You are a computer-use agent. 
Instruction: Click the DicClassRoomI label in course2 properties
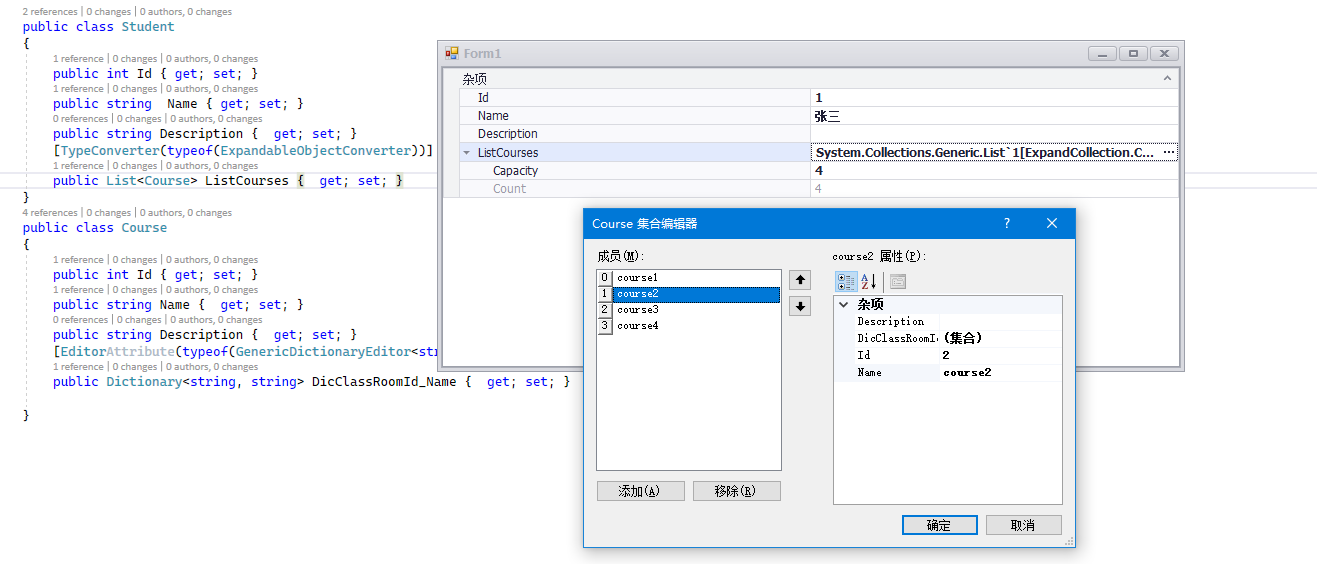[x=896, y=339]
